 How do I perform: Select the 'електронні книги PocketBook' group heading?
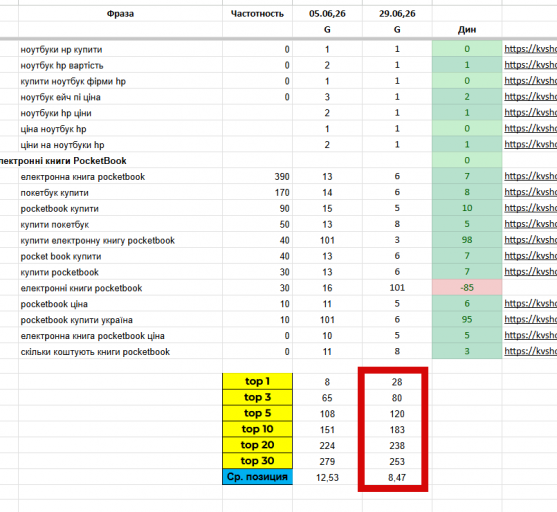click(63, 161)
